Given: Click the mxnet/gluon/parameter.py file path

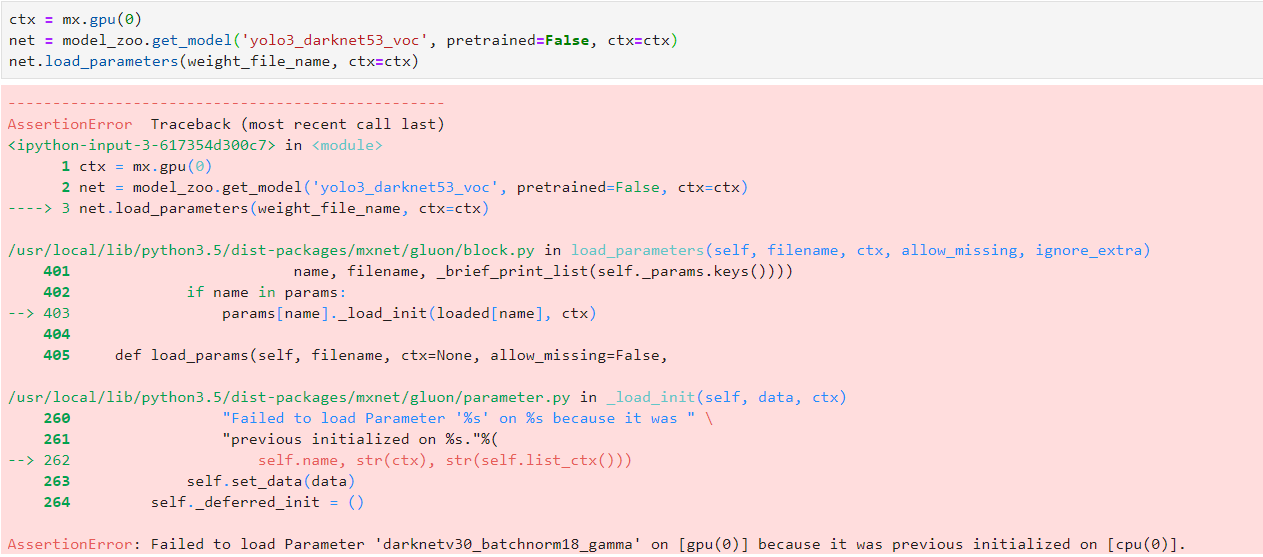Looking at the screenshot, I should click(x=290, y=397).
